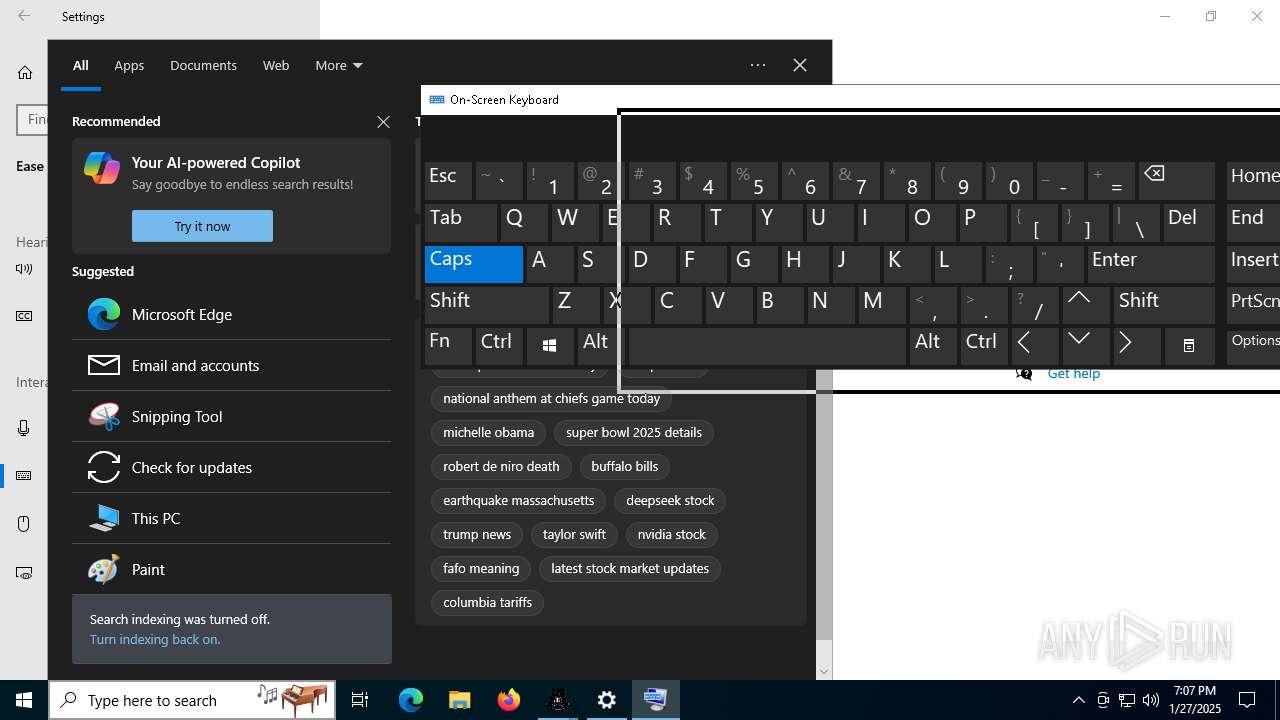Launch Paint from suggested list
Screen dimensions: 1280x720
click(x=231, y=569)
